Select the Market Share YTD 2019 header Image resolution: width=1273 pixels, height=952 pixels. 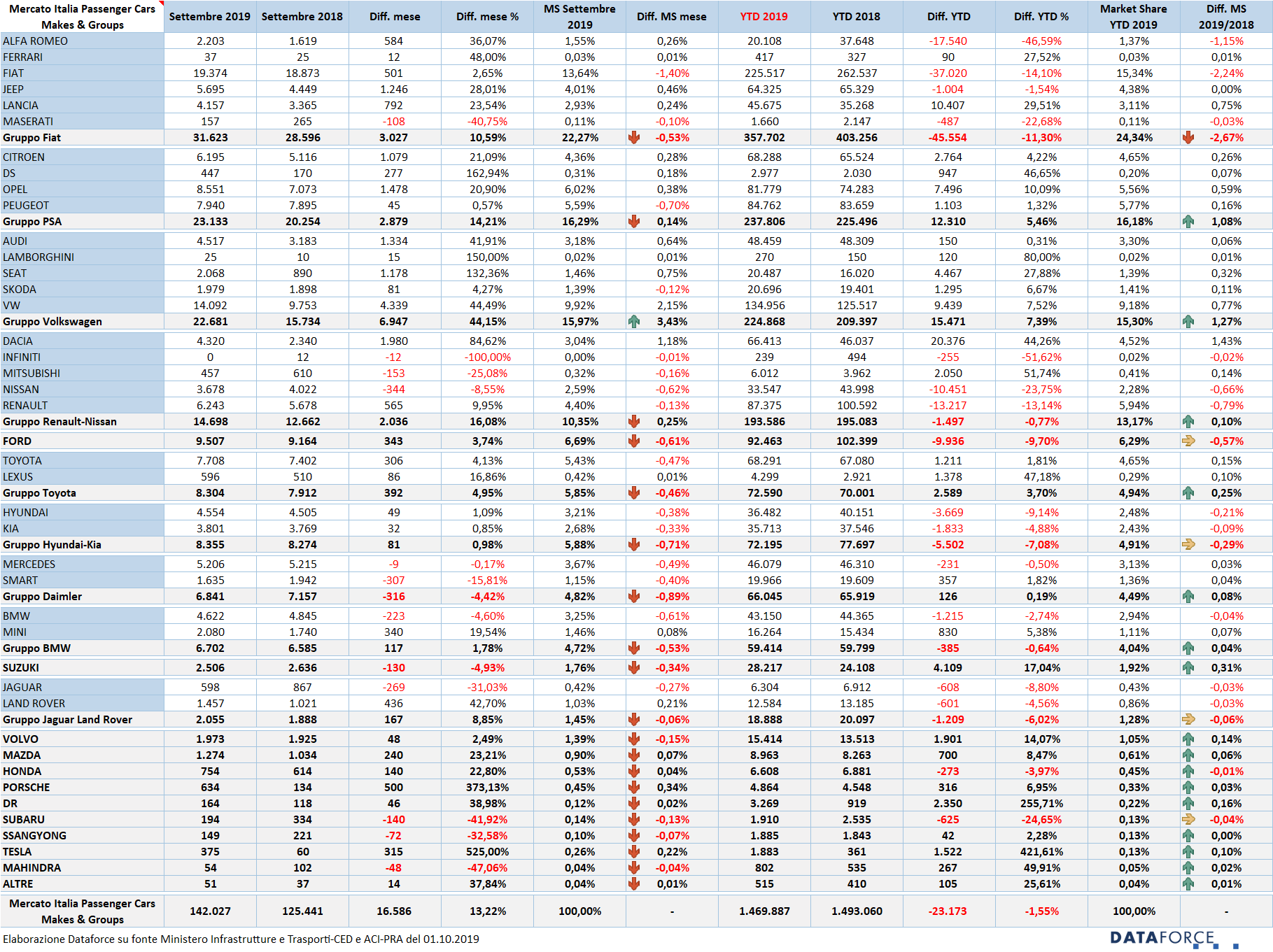coord(1134,17)
